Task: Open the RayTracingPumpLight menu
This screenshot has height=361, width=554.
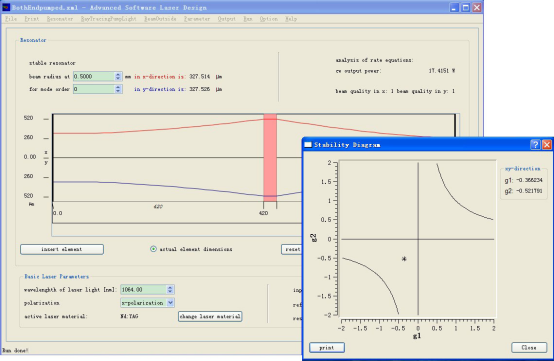Action: (x=108, y=19)
